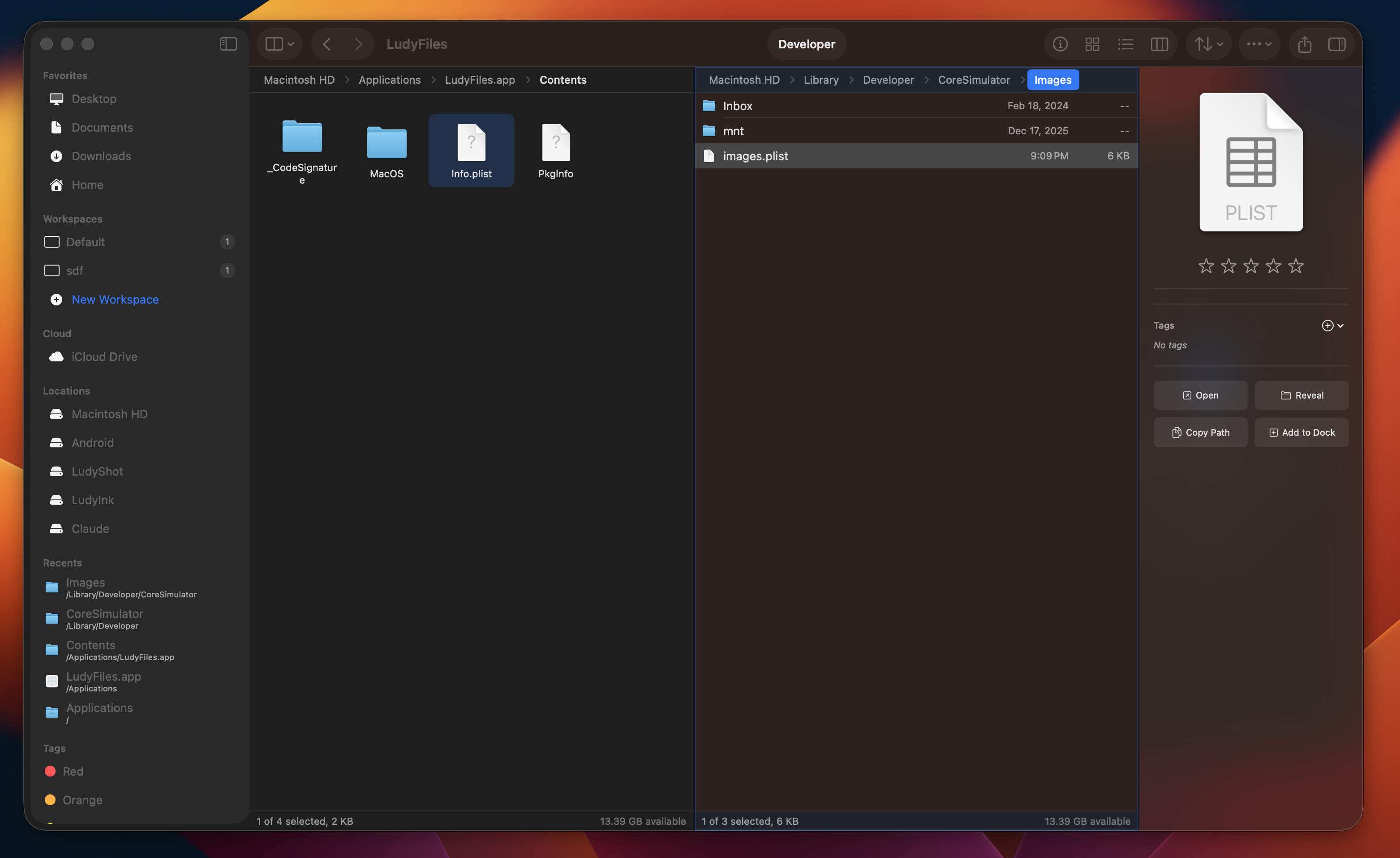Select the mnt folder row
The image size is (1400, 858).
[916, 131]
